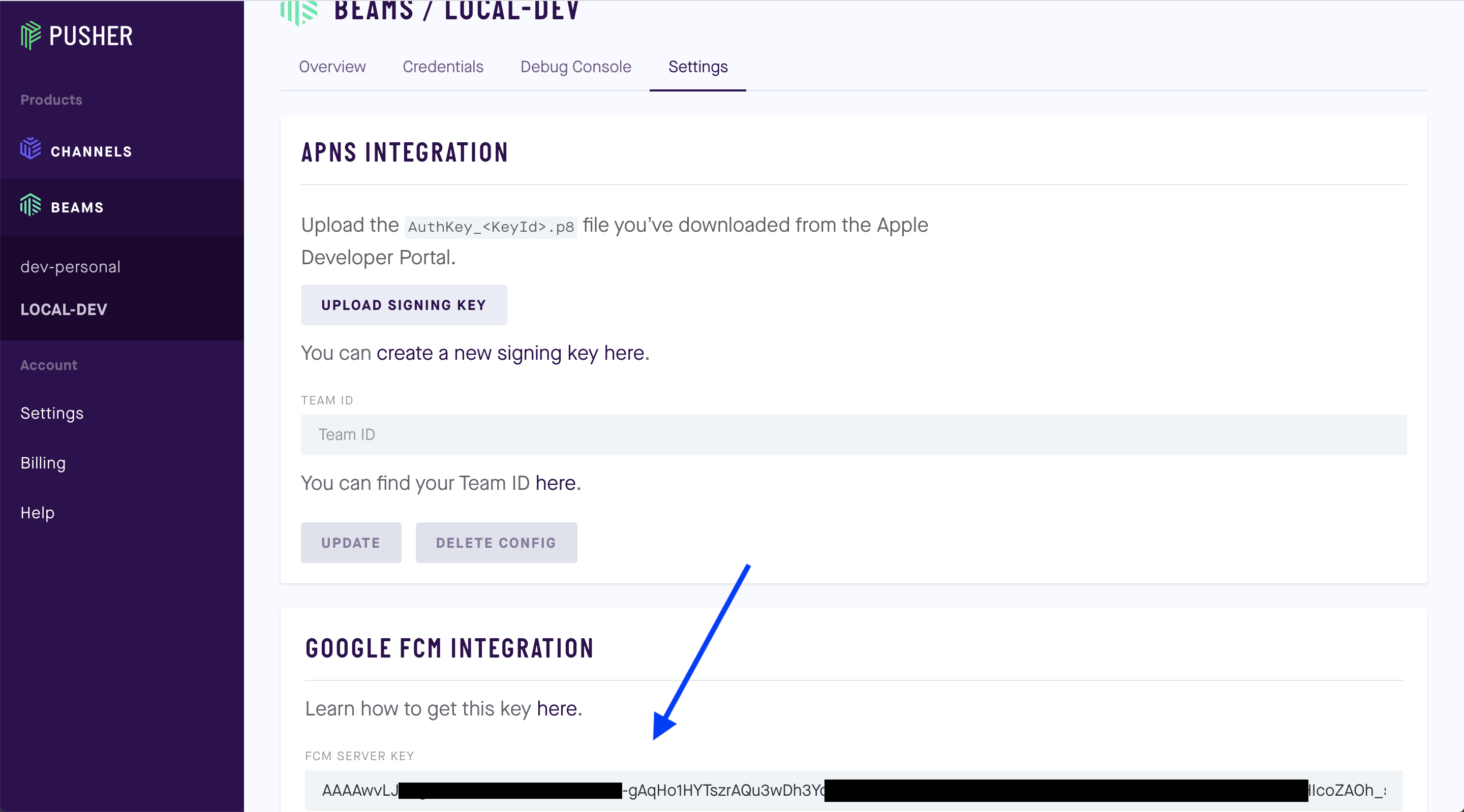Screen dimensions: 1464x812
Task: Open the Team ID 'here' link
Action: click(555, 483)
